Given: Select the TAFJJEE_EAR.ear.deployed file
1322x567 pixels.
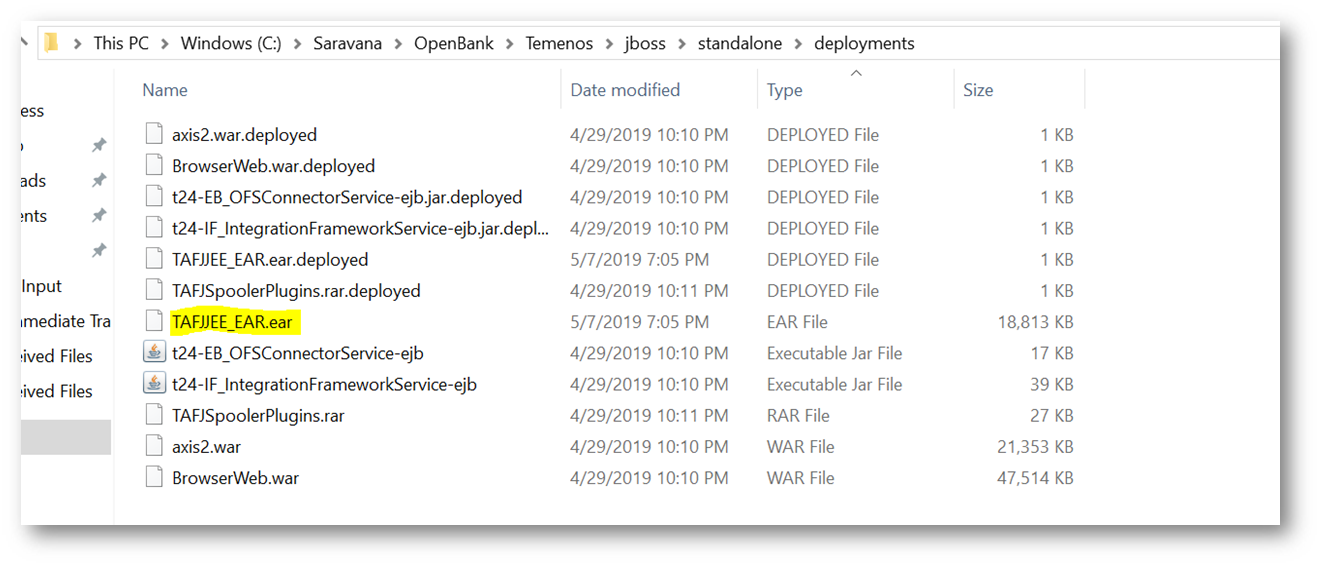Looking at the screenshot, I should tap(270, 260).
